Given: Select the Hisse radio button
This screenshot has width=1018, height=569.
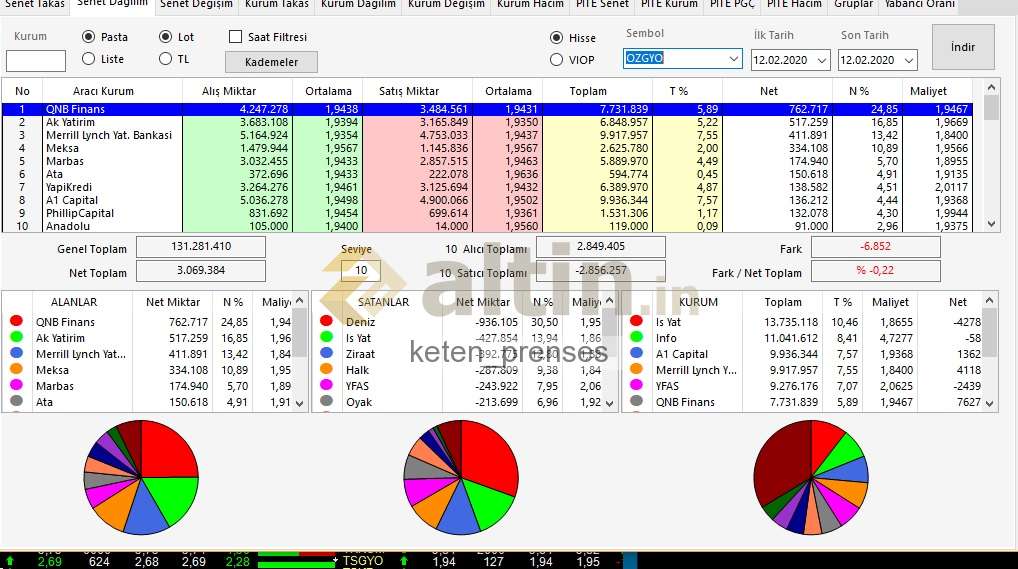Looking at the screenshot, I should click(x=556, y=38).
